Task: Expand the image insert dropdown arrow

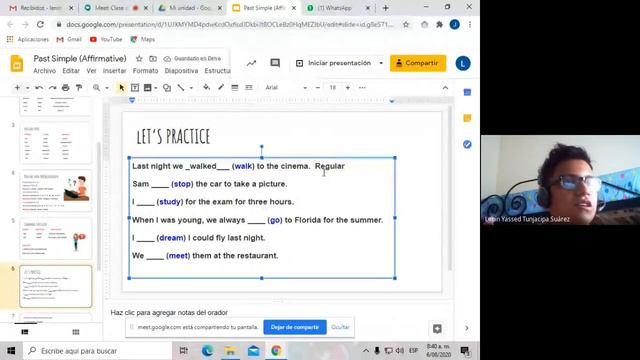Action: [156, 88]
